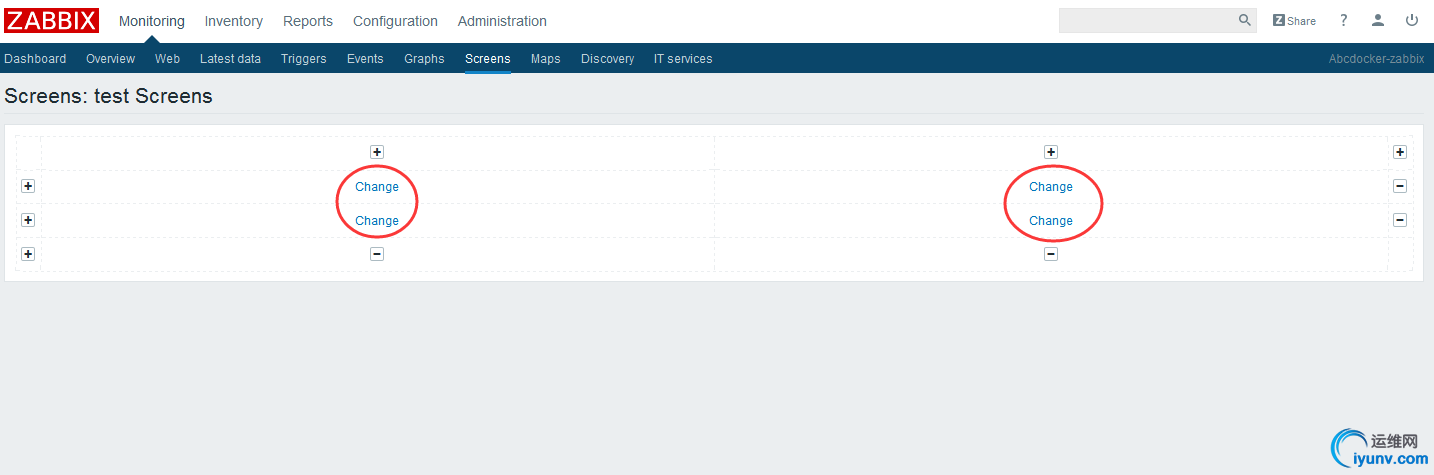Click the plus icon at the top-right grid corner
The width and height of the screenshot is (1434, 475).
tap(1400, 152)
